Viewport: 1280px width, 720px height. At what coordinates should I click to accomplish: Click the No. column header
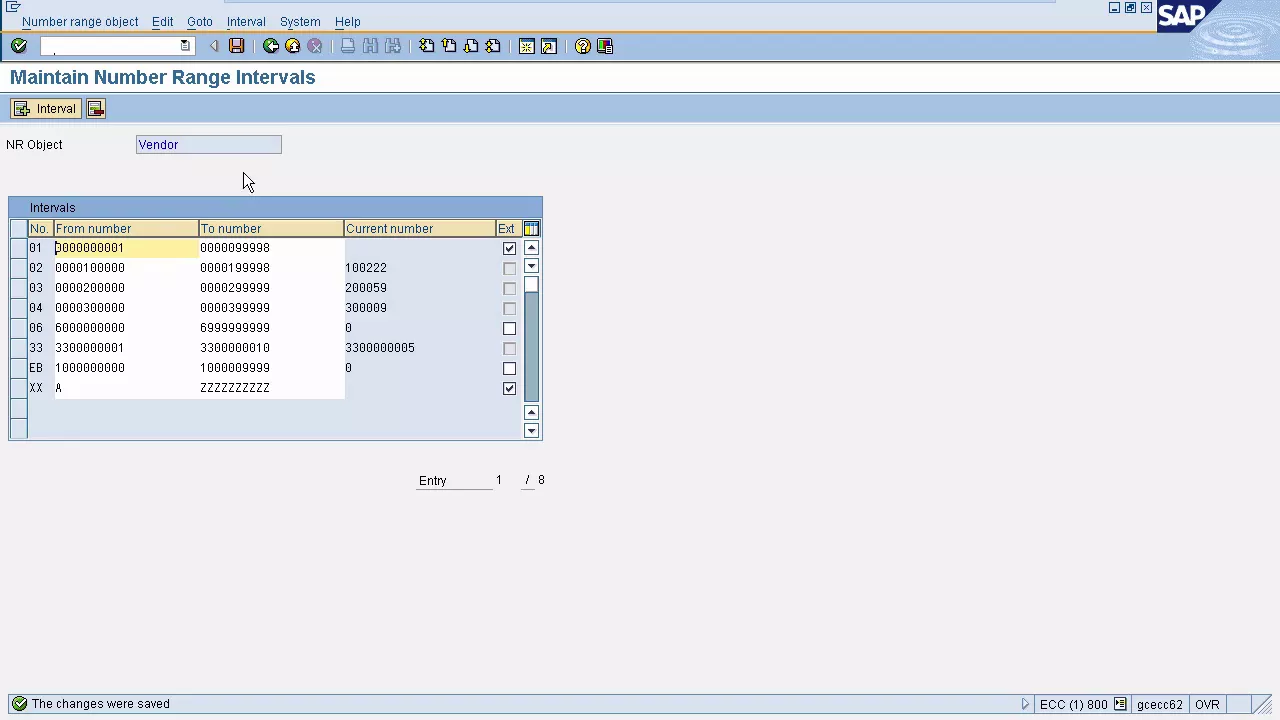pos(40,229)
